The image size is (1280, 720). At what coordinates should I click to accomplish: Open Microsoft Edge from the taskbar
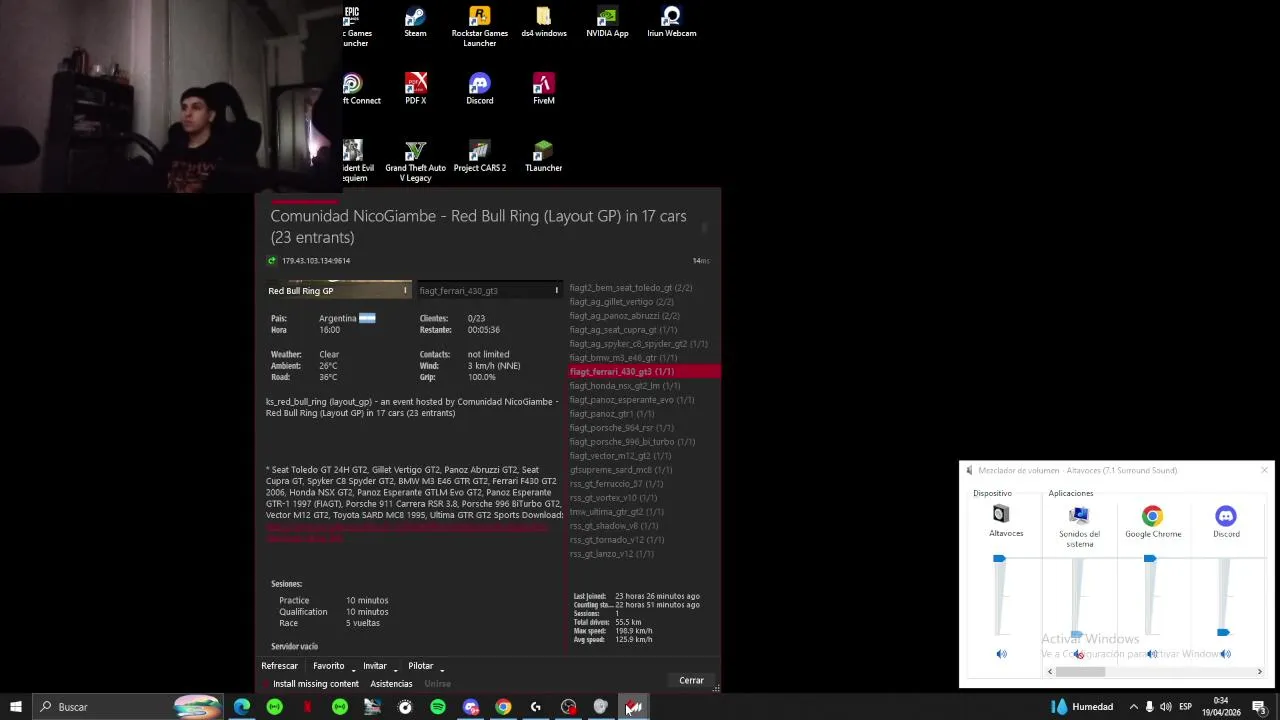point(242,707)
